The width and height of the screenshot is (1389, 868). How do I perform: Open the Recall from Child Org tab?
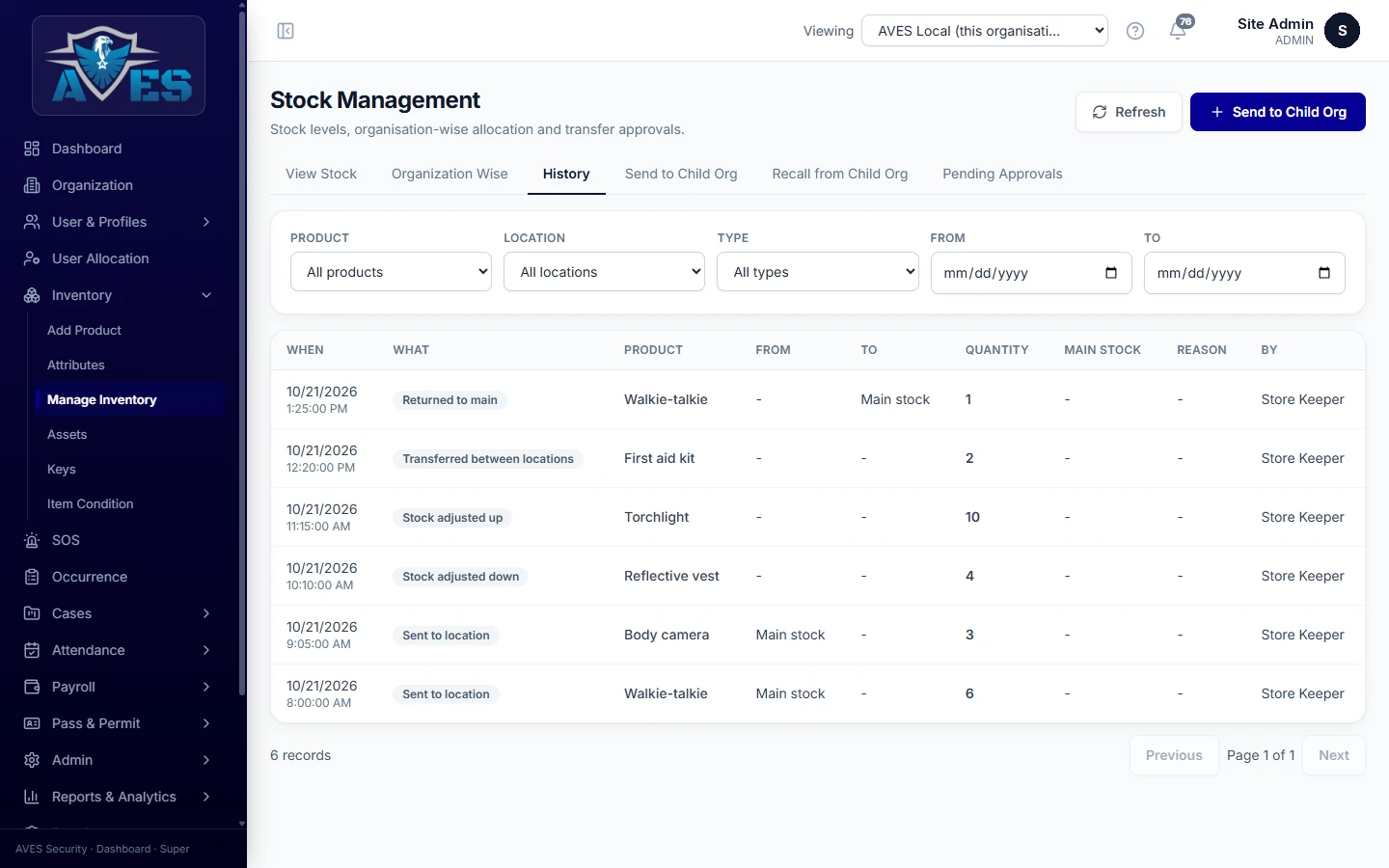pos(840,174)
